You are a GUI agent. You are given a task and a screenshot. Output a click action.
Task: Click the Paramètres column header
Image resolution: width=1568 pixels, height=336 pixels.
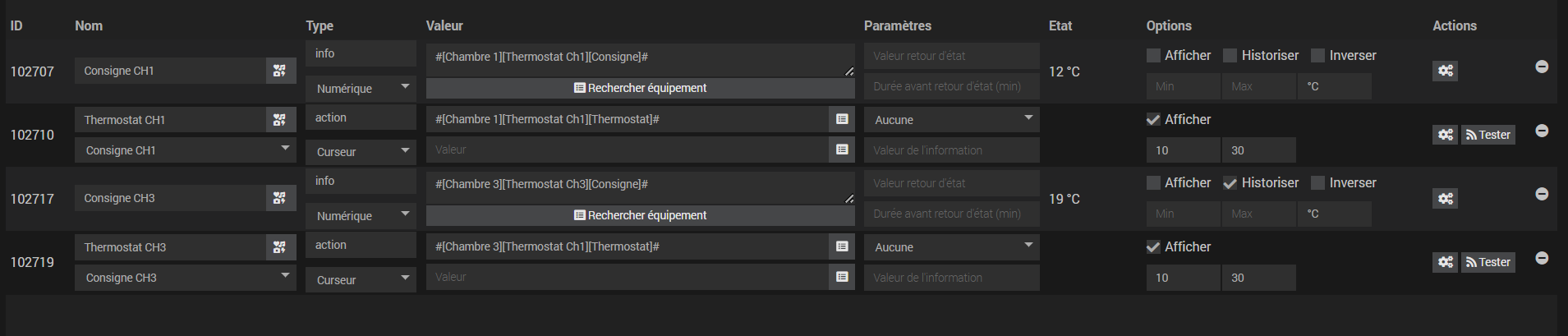click(897, 25)
